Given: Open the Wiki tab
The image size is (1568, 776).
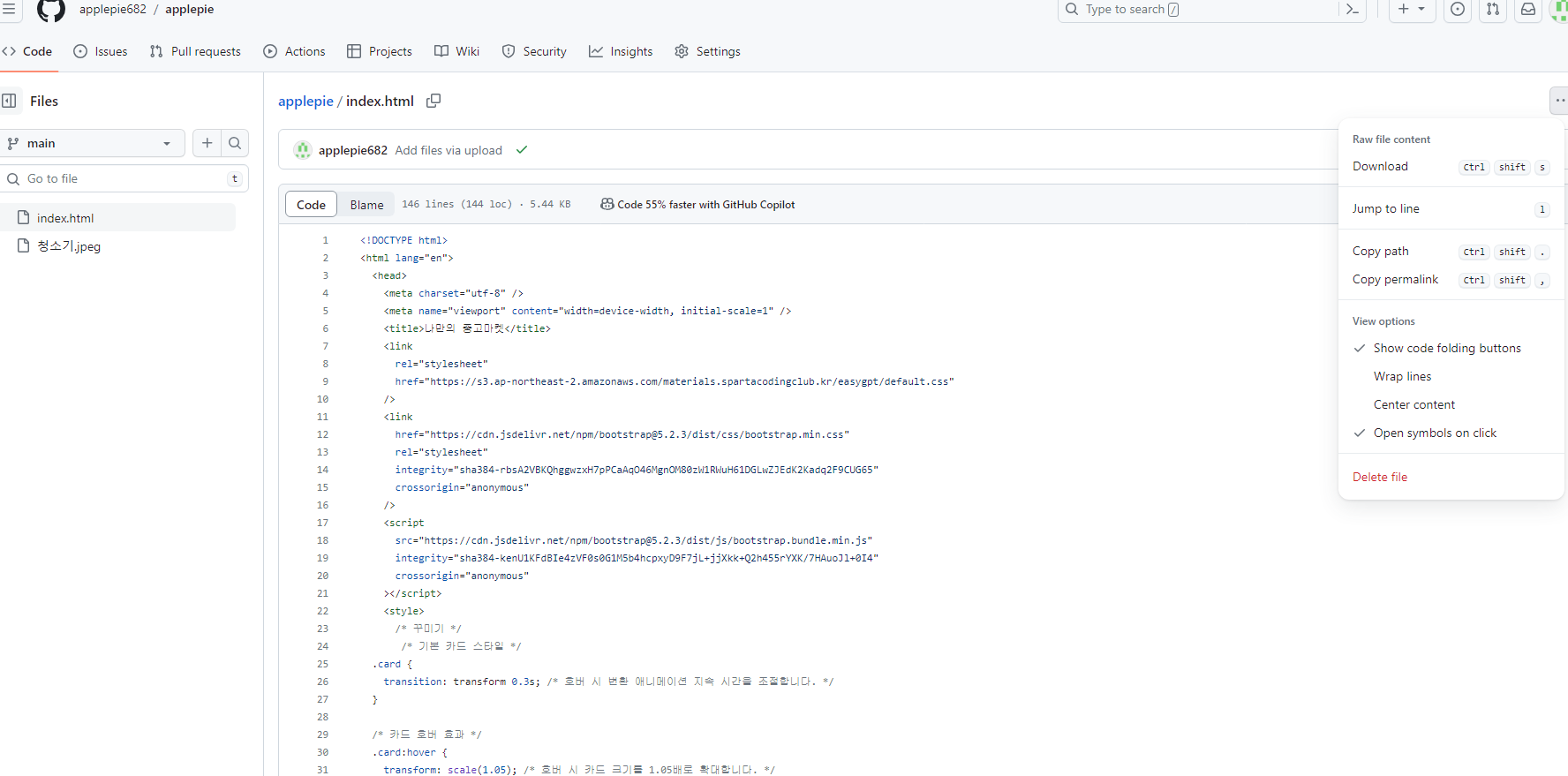Looking at the screenshot, I should coord(457,51).
